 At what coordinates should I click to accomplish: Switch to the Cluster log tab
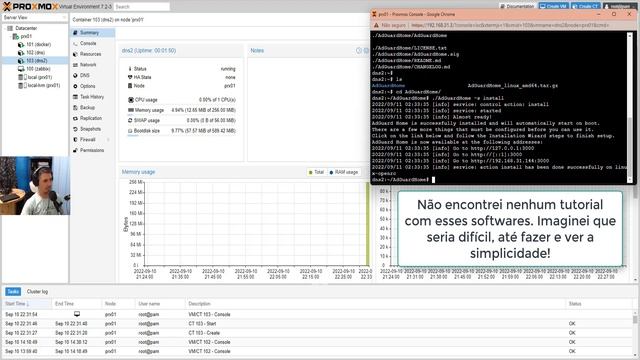(37, 291)
